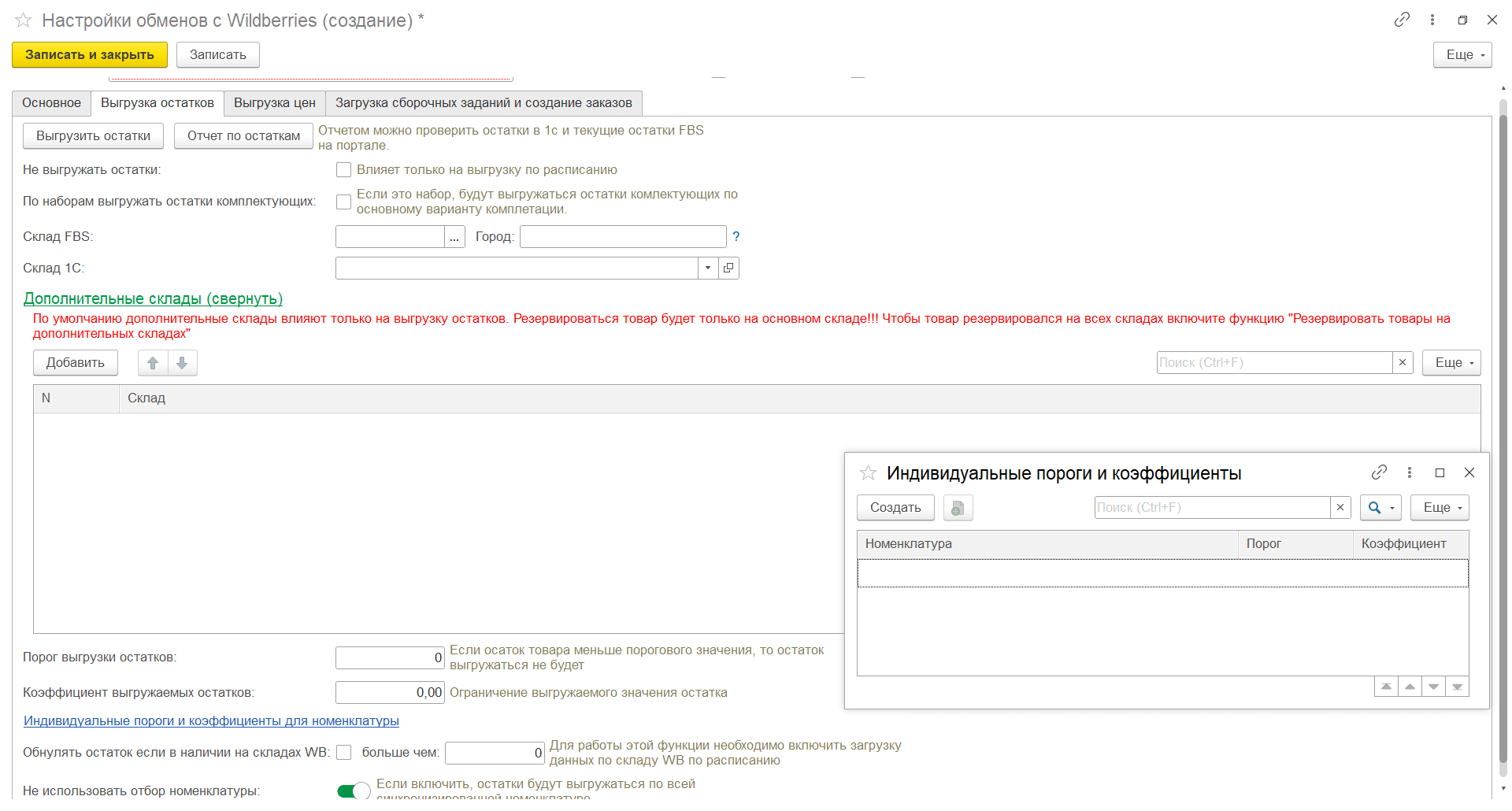Click the N column header

(x=76, y=398)
